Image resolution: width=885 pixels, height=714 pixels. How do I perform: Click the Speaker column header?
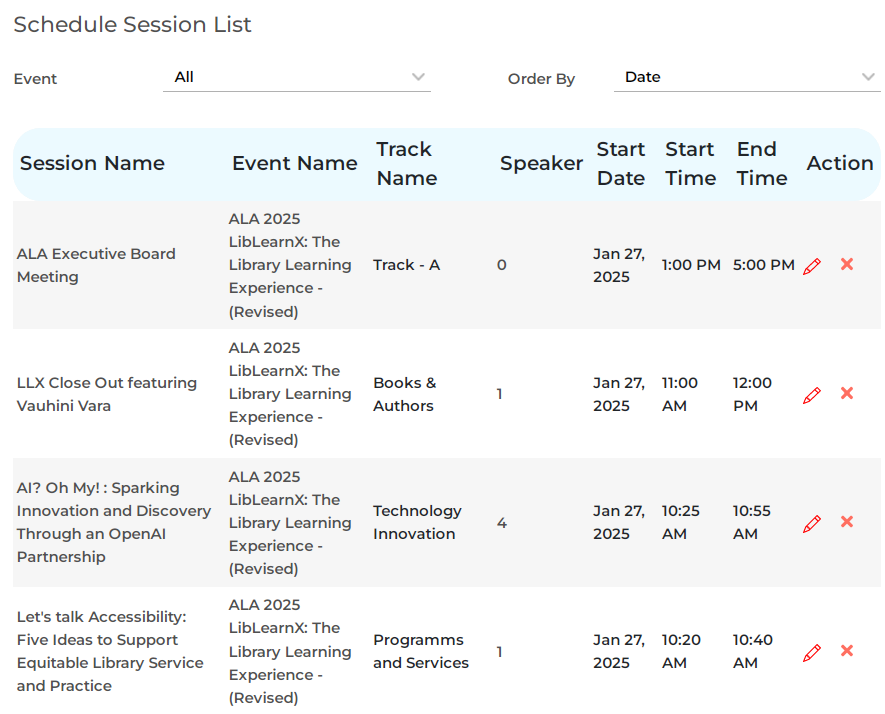tap(541, 164)
